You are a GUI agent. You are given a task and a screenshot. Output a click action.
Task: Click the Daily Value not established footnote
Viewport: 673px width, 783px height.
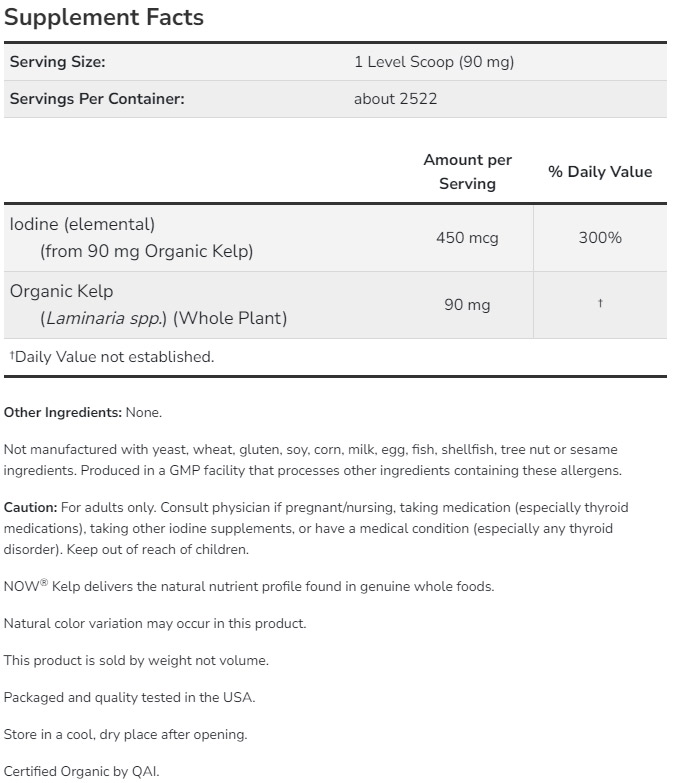(x=111, y=357)
